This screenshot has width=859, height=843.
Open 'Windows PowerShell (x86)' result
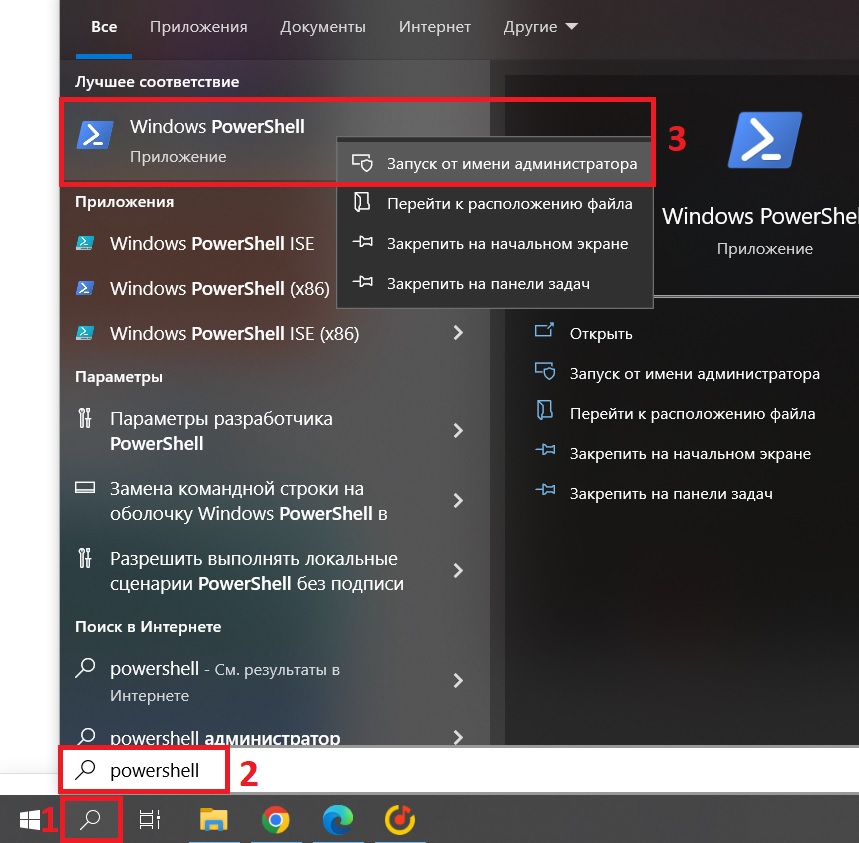pos(220,288)
